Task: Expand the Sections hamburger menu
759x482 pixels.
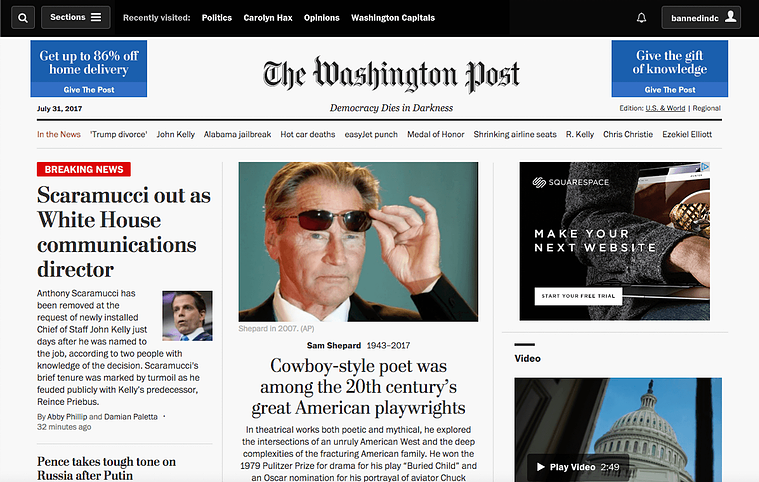Action: click(76, 17)
